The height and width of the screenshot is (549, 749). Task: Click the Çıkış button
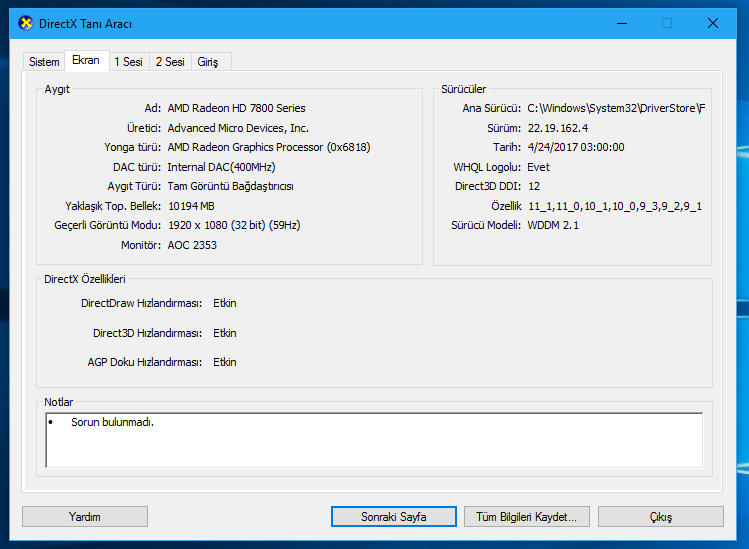pos(661,517)
